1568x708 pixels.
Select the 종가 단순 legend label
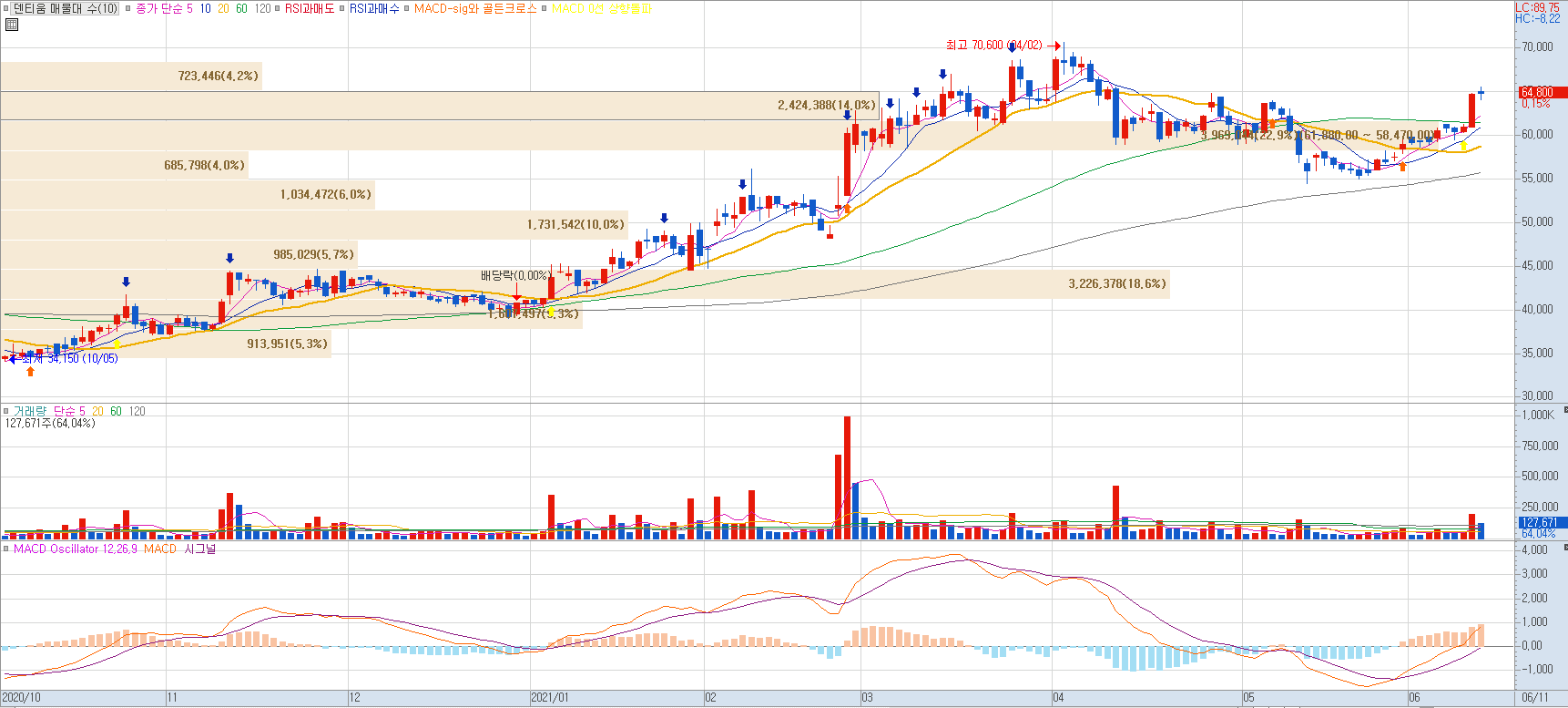159,8
